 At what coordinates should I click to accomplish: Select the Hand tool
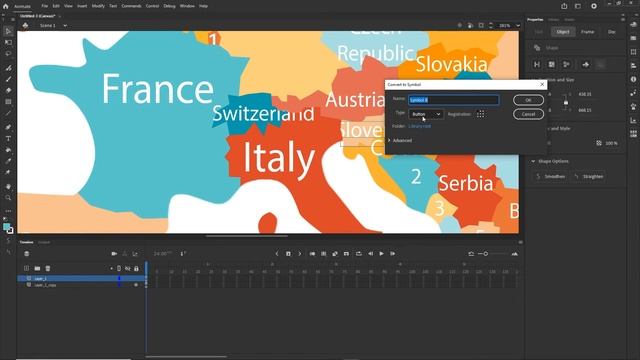(8, 187)
